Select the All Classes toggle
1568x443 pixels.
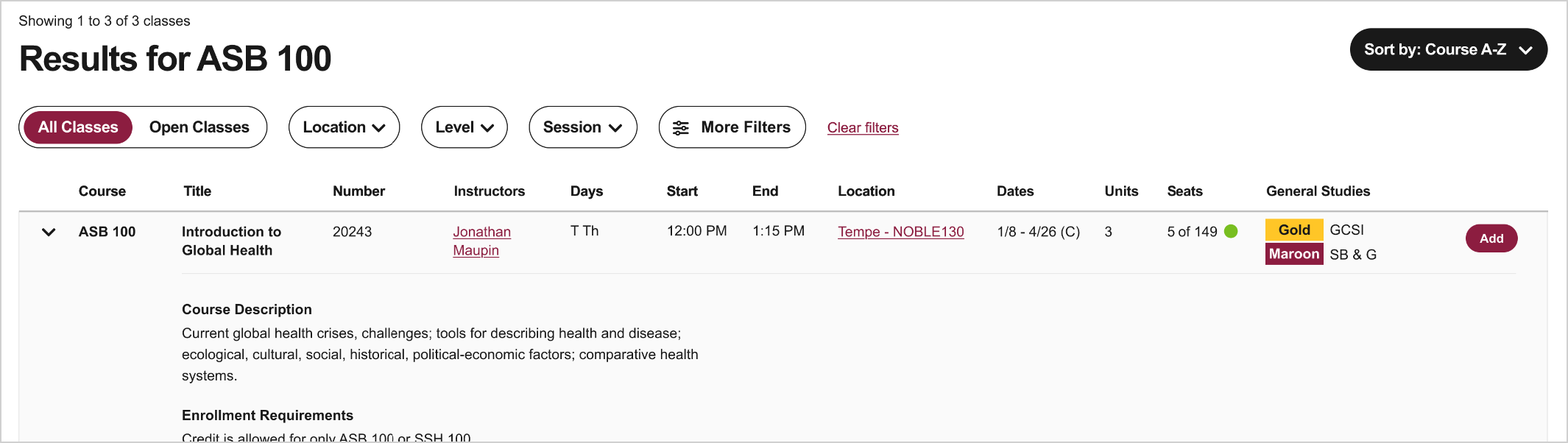(x=78, y=127)
